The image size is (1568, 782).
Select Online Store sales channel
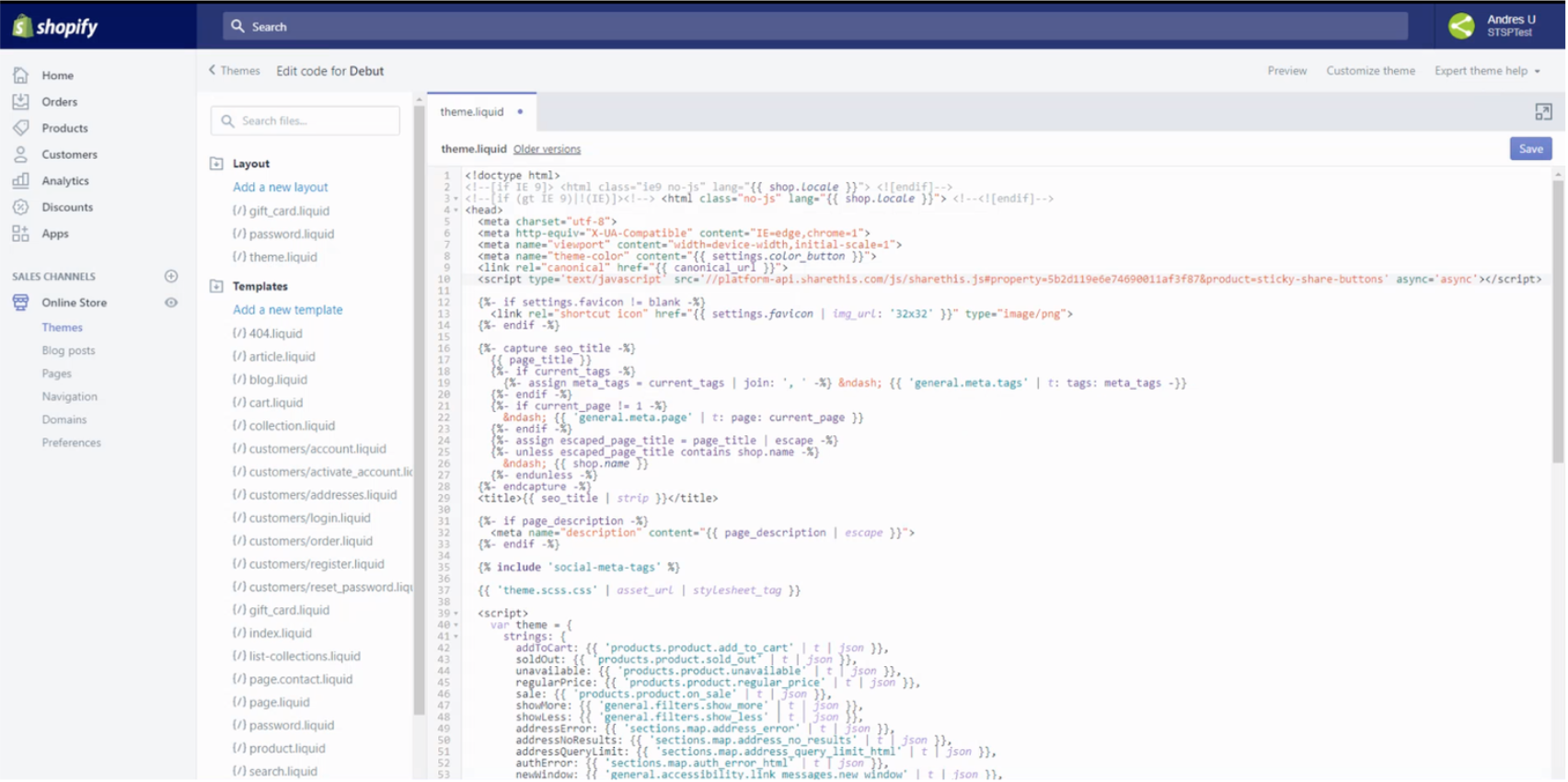pos(74,303)
